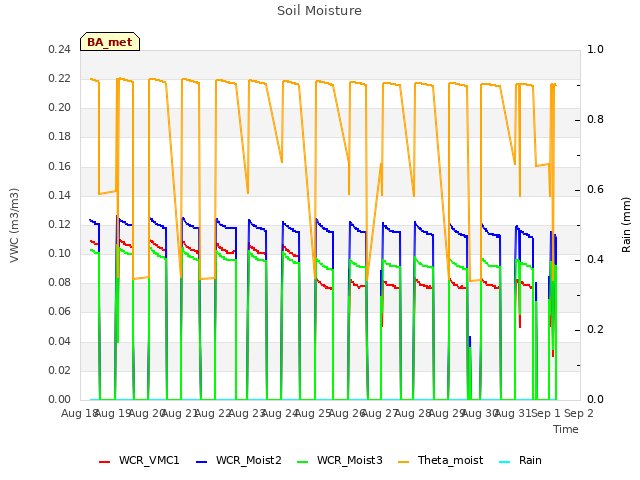640x480 pixels.
Task: Click the 0.10 left axis tick label
Action: point(59,253)
